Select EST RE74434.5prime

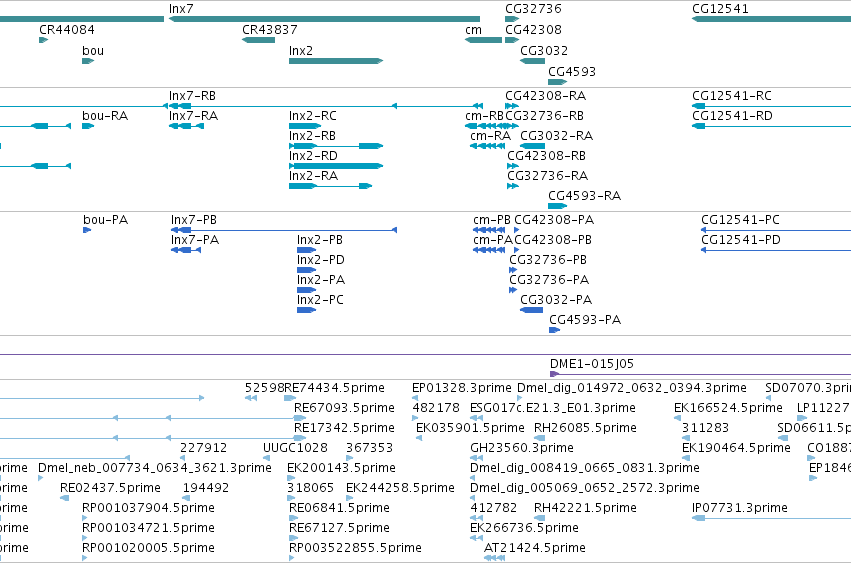pyautogui.click(x=334, y=388)
